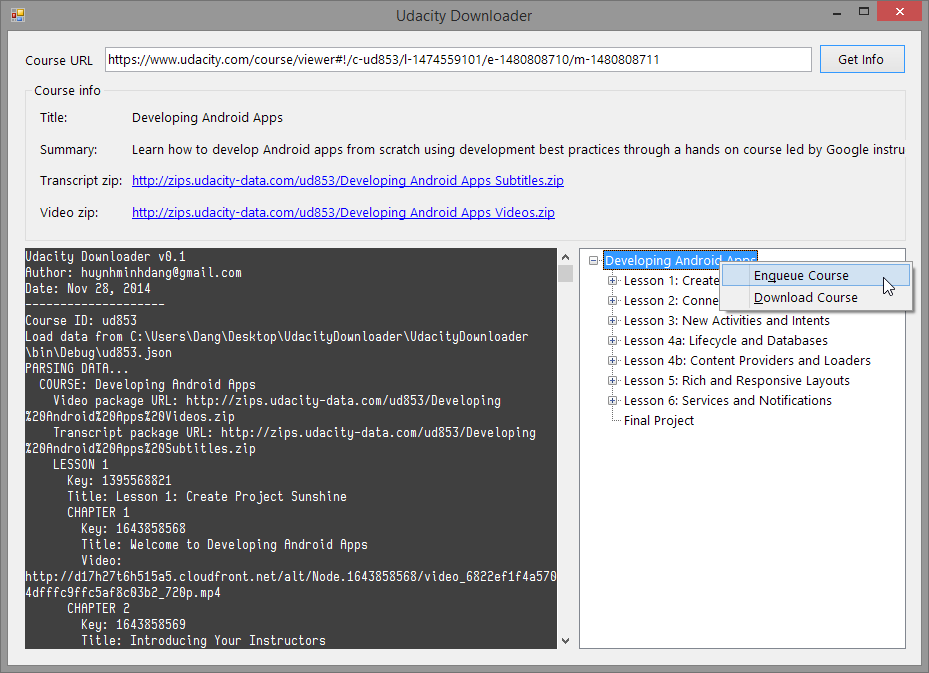Expand Lesson 3: New Activities and Intents
The image size is (929, 673).
point(613,321)
